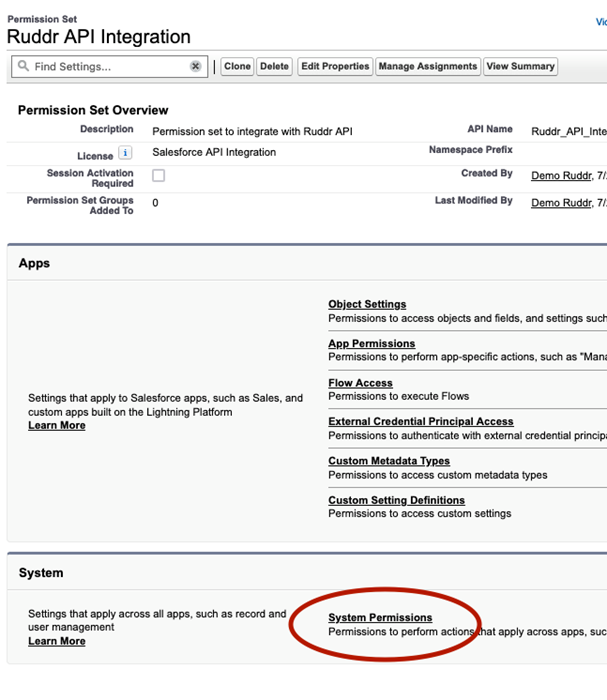This screenshot has width=607, height=700.
Task: Click the Ruddr_API_Inte API Name value
Action: pyautogui.click(x=569, y=131)
